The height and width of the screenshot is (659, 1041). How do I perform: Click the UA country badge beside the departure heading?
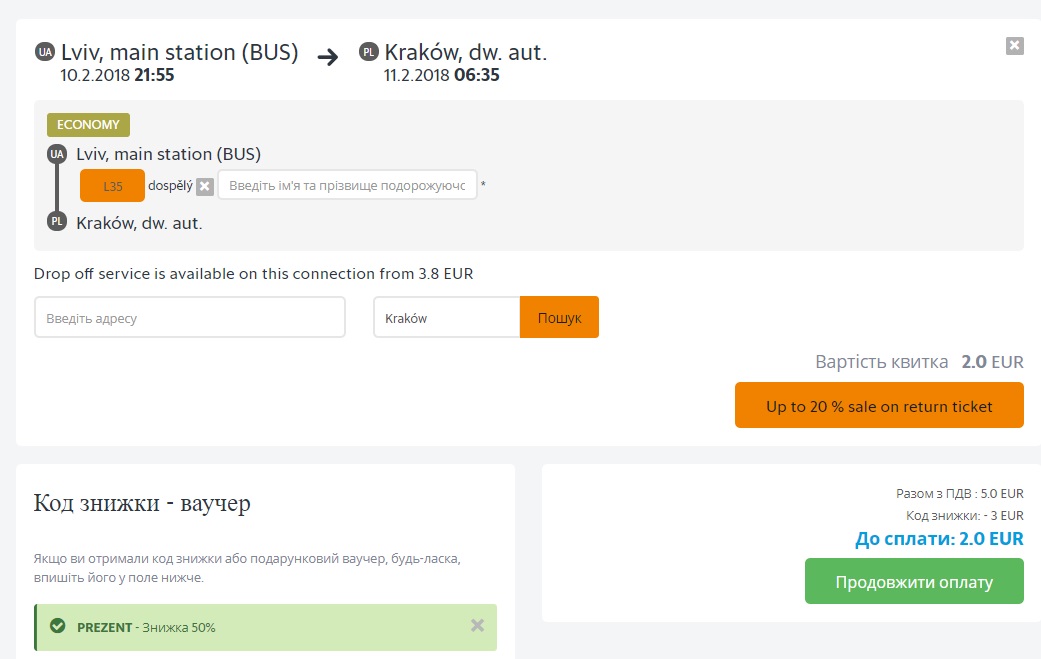point(44,52)
